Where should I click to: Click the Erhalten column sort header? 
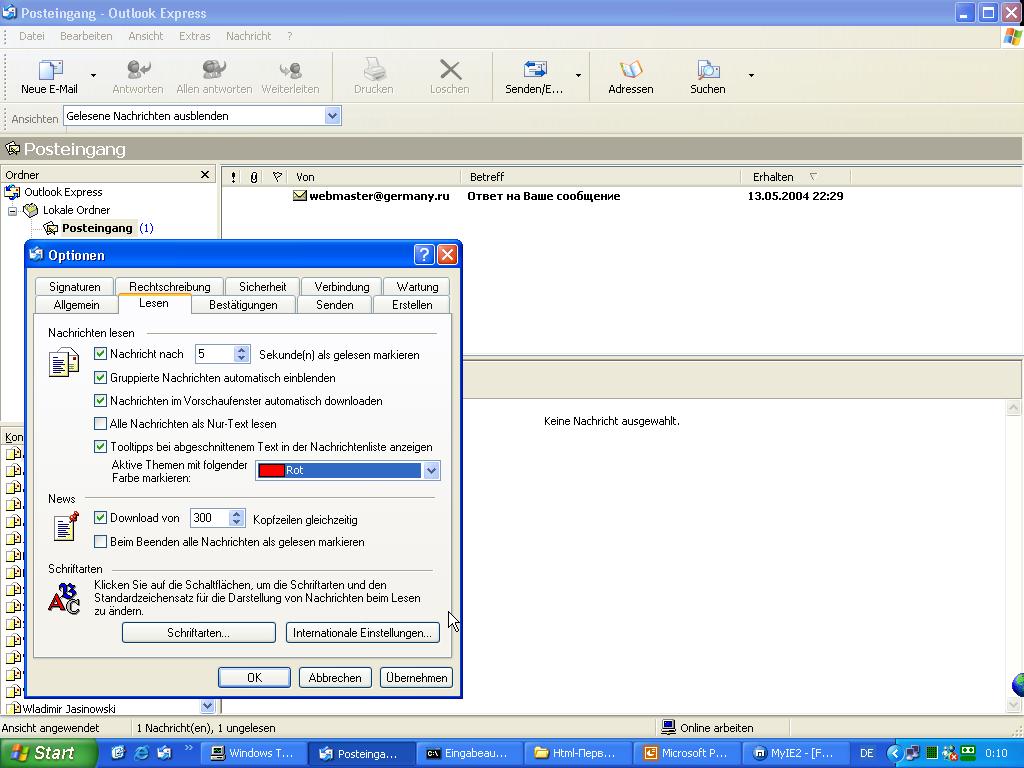795,177
